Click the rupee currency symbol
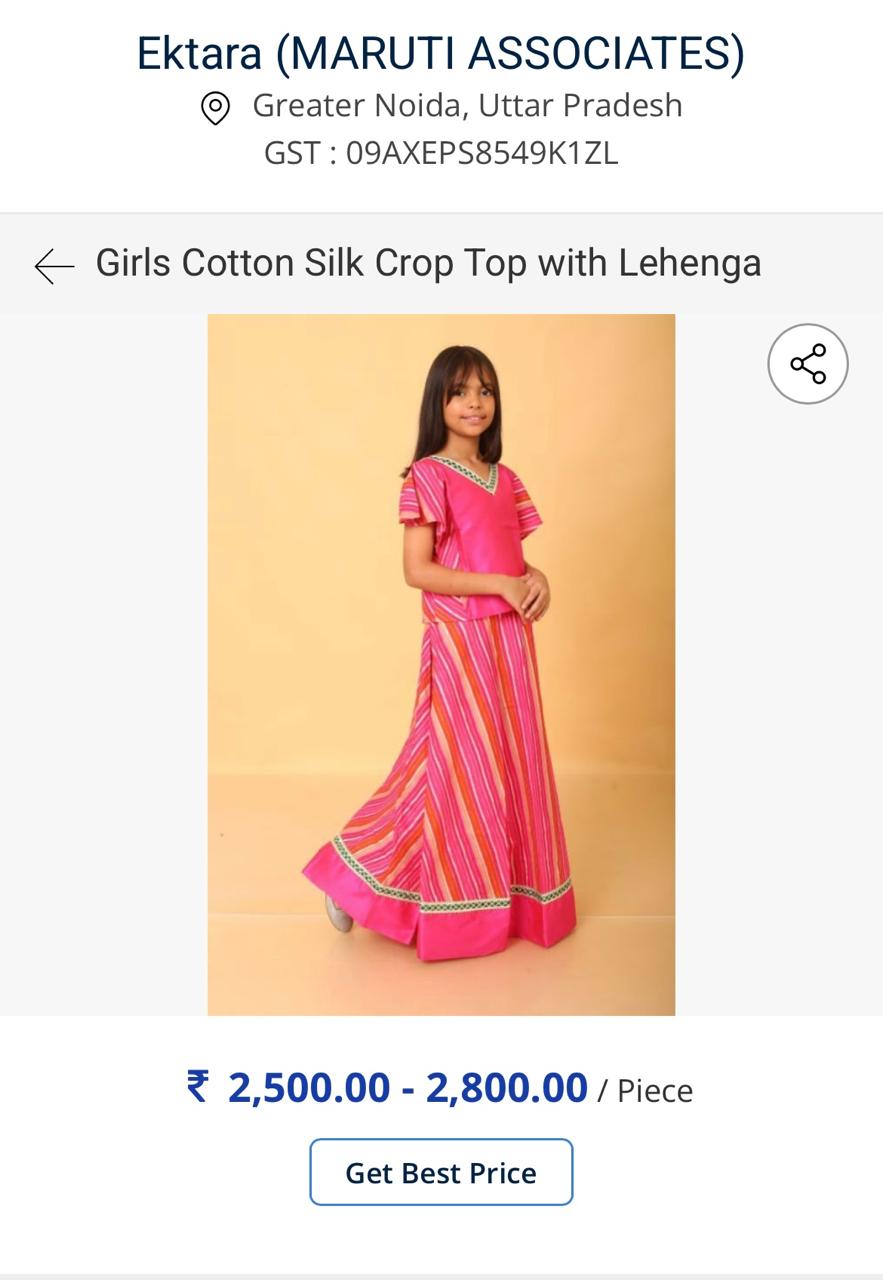 tap(198, 1086)
